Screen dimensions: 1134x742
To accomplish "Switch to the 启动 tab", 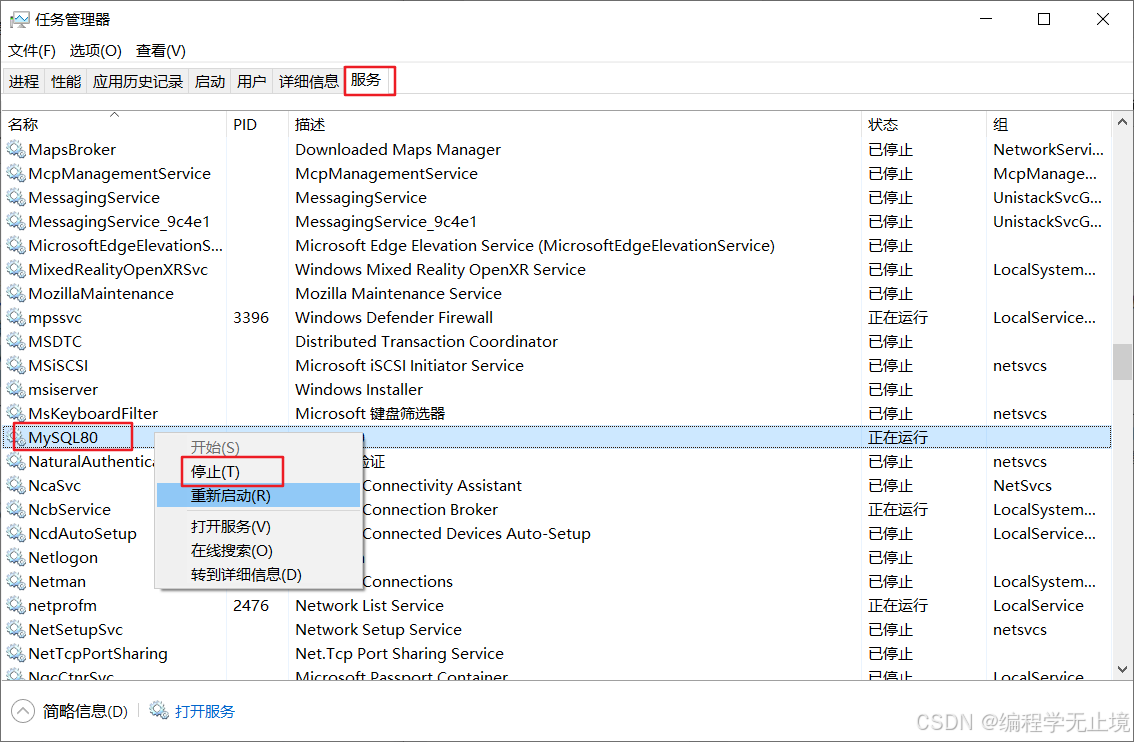I will coord(210,82).
